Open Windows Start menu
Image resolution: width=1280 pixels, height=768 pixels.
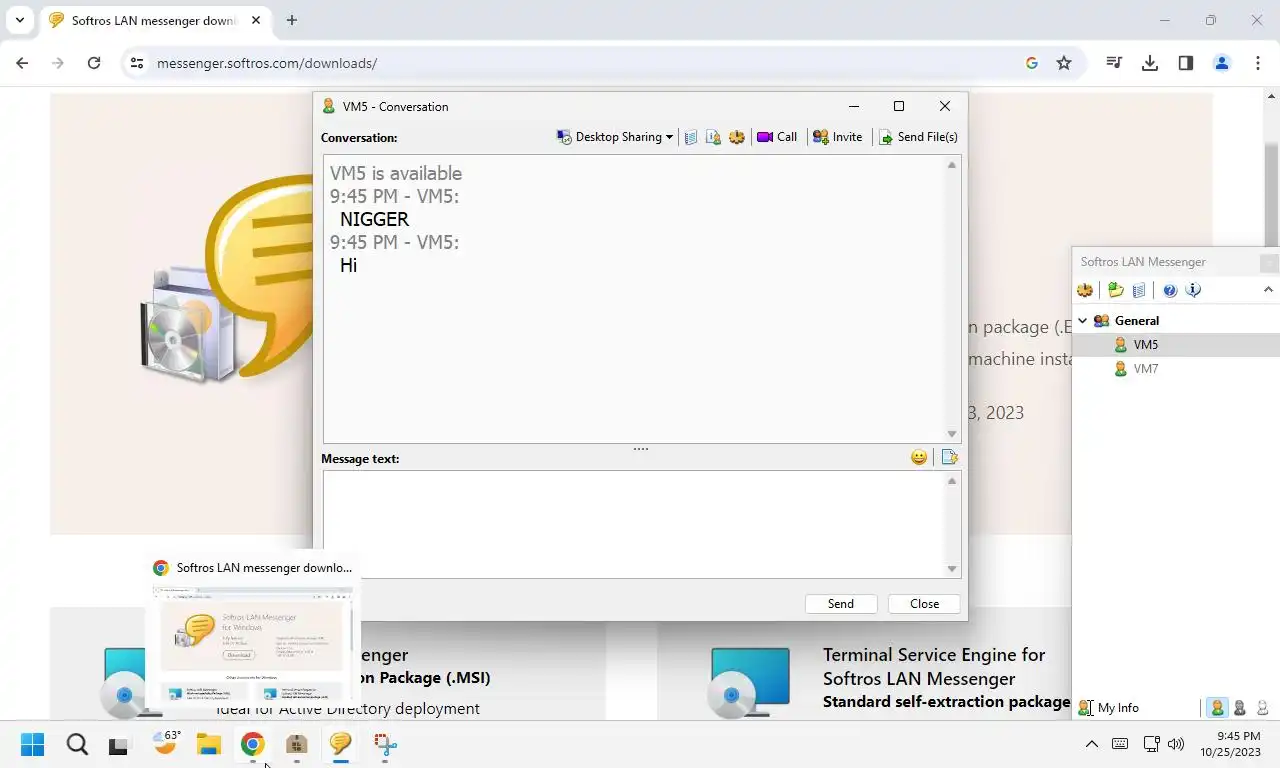[33, 744]
